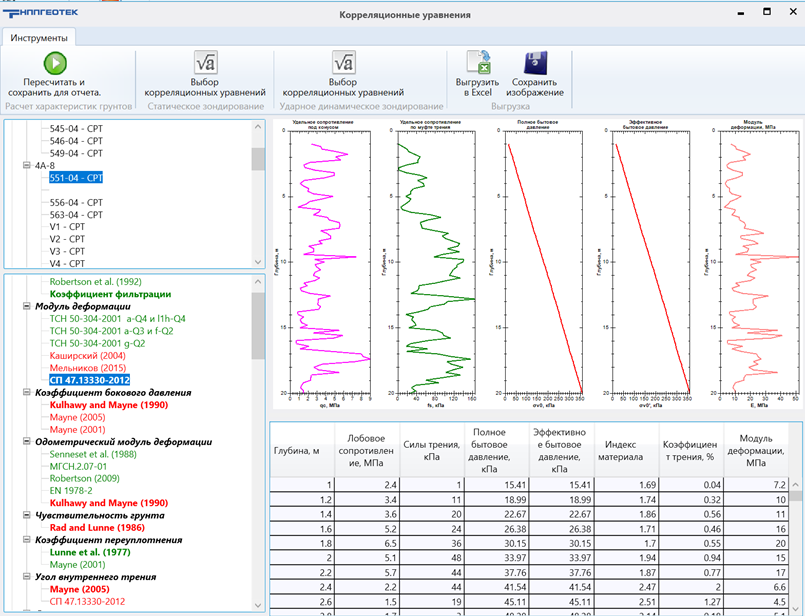Click the Export to Excel icon
805x616 pixels.
coord(477,62)
